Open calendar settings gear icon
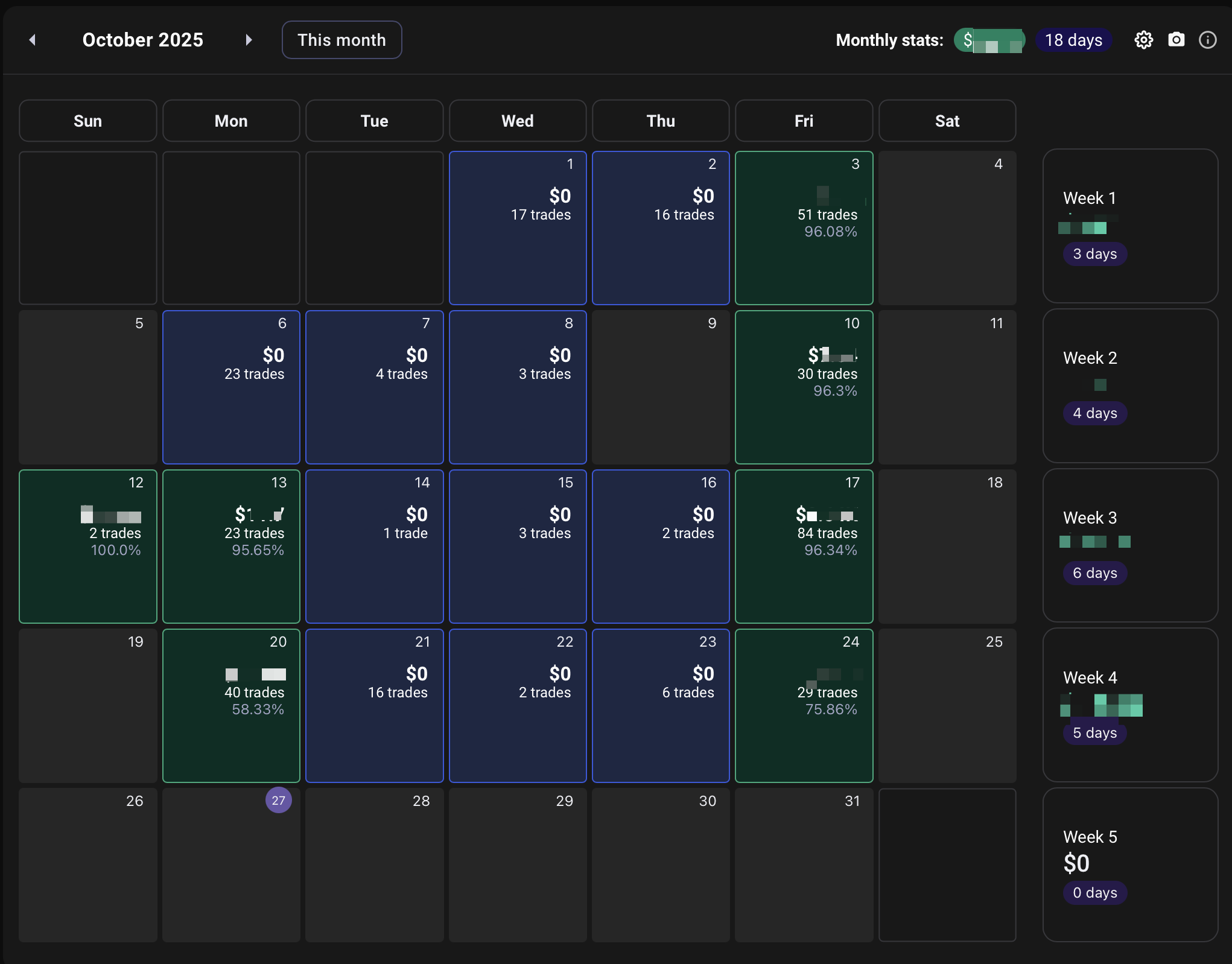The width and height of the screenshot is (1232, 964). 1143,40
